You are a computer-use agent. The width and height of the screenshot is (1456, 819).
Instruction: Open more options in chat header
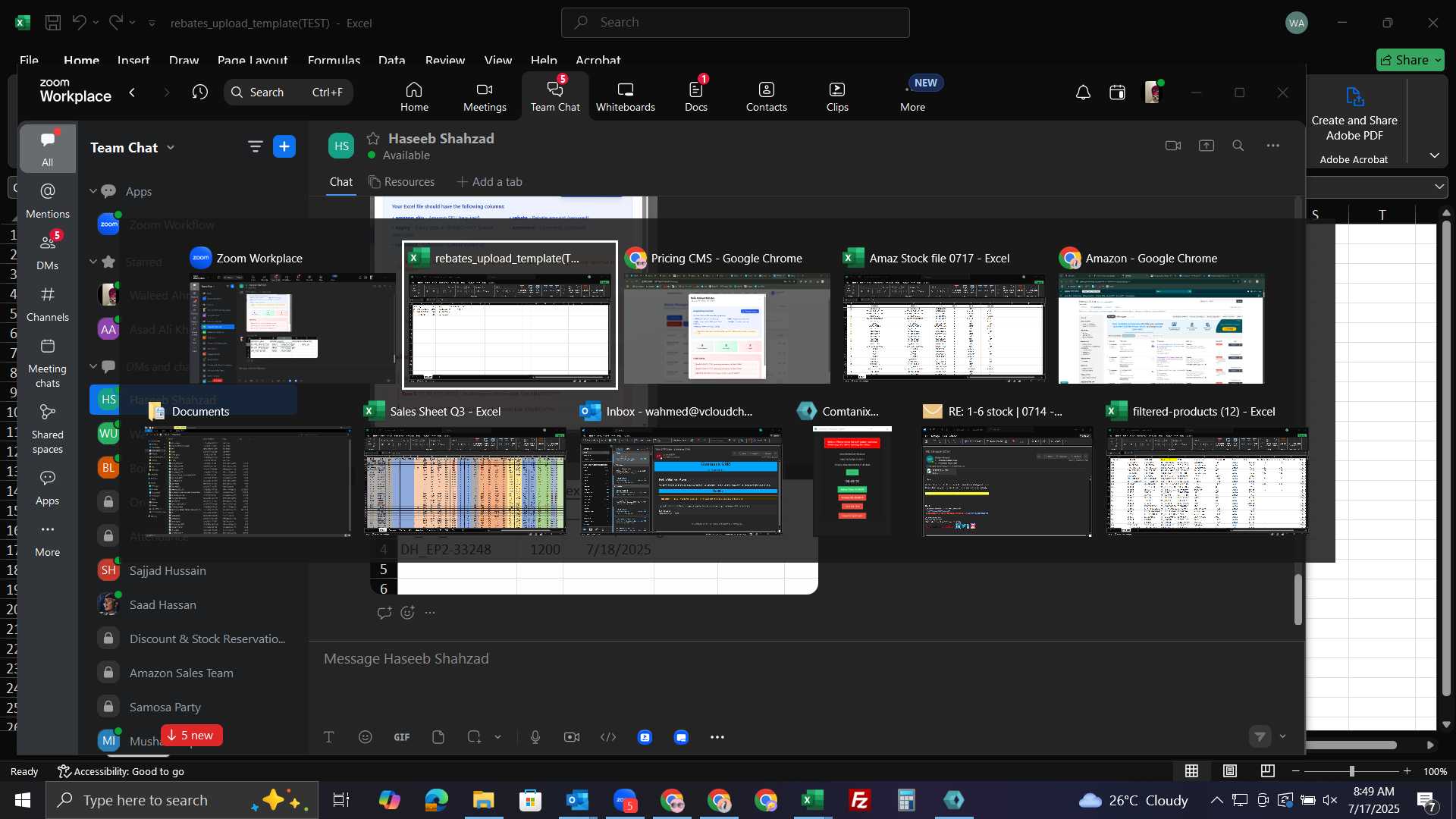point(1272,146)
